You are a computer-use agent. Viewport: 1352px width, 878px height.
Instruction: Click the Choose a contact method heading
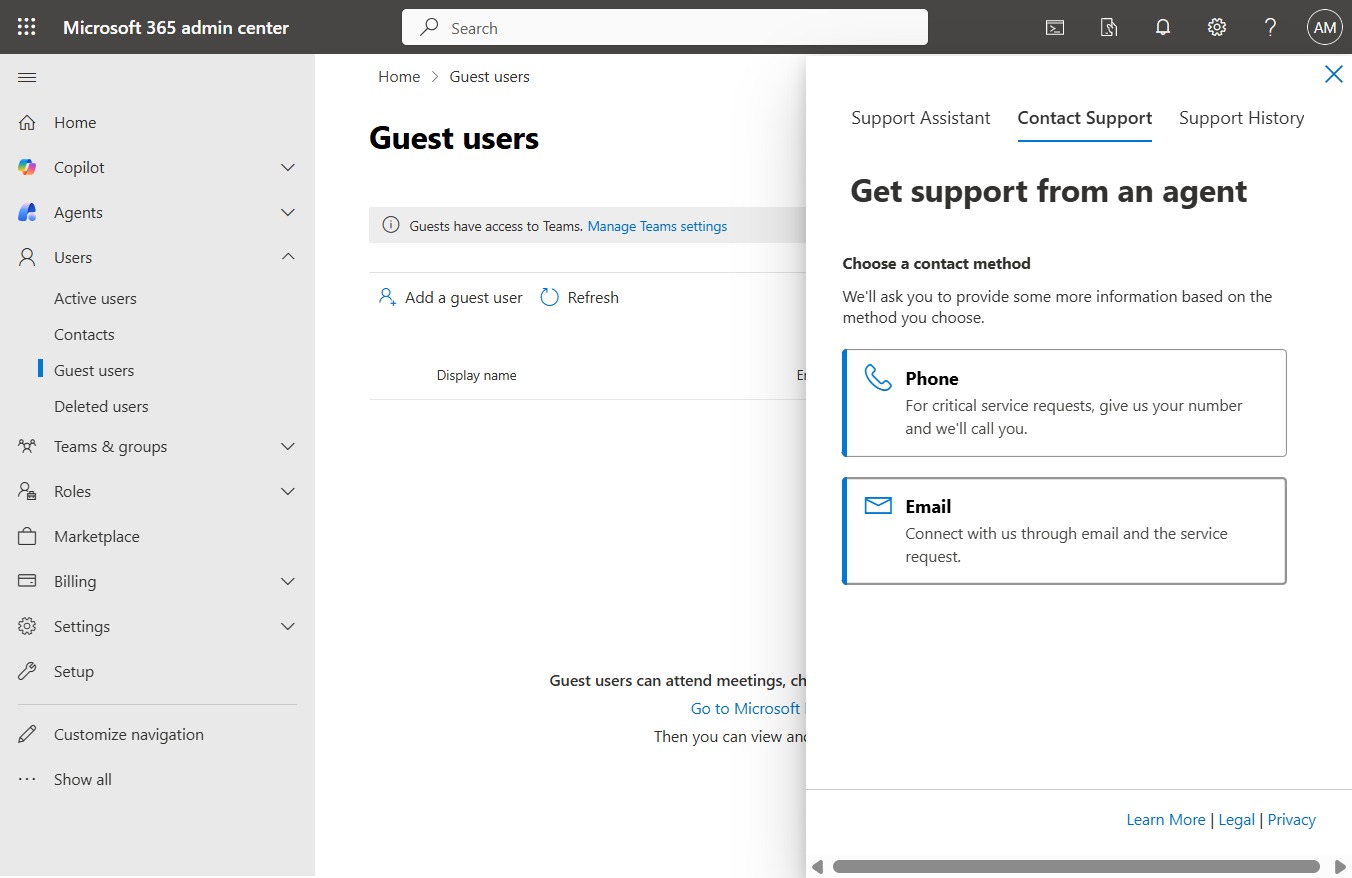pos(936,263)
